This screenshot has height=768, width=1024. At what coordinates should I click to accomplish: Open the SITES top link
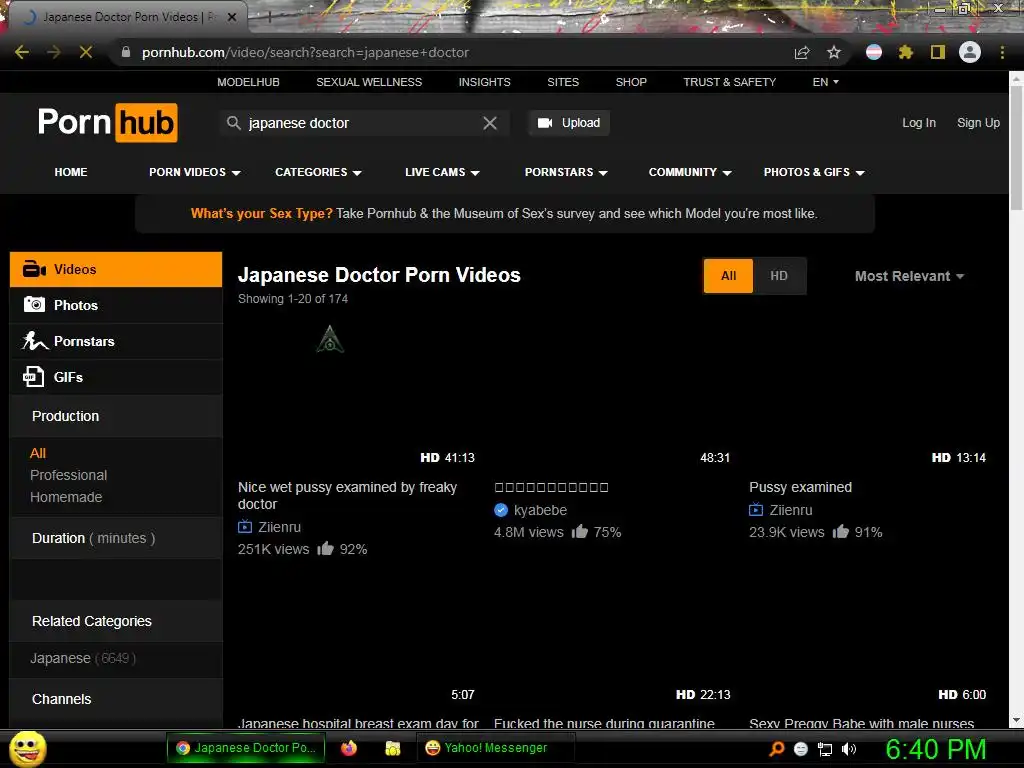563,82
